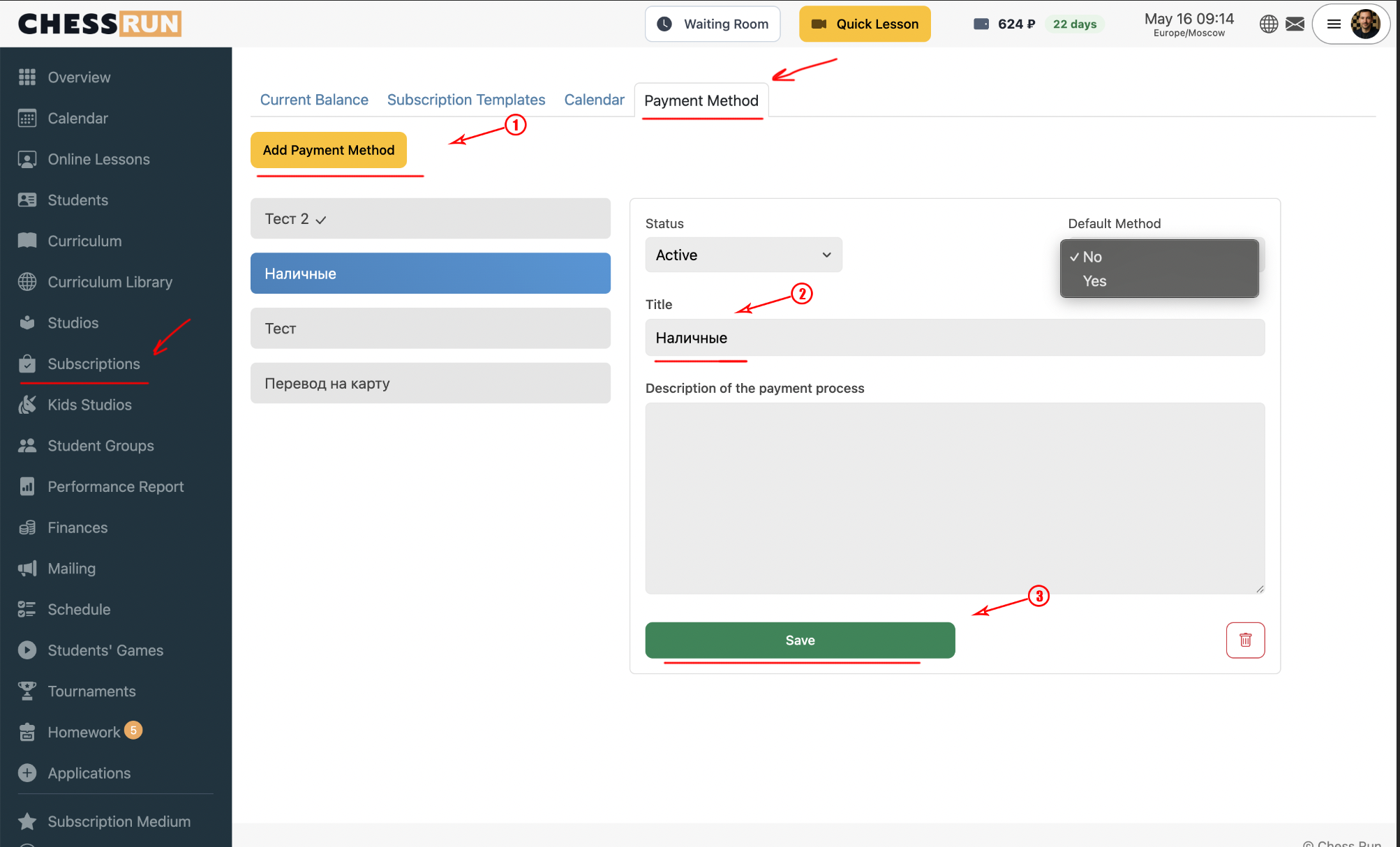This screenshot has width=1400, height=847.
Task: Click the Waiting Room button
Action: [x=713, y=24]
